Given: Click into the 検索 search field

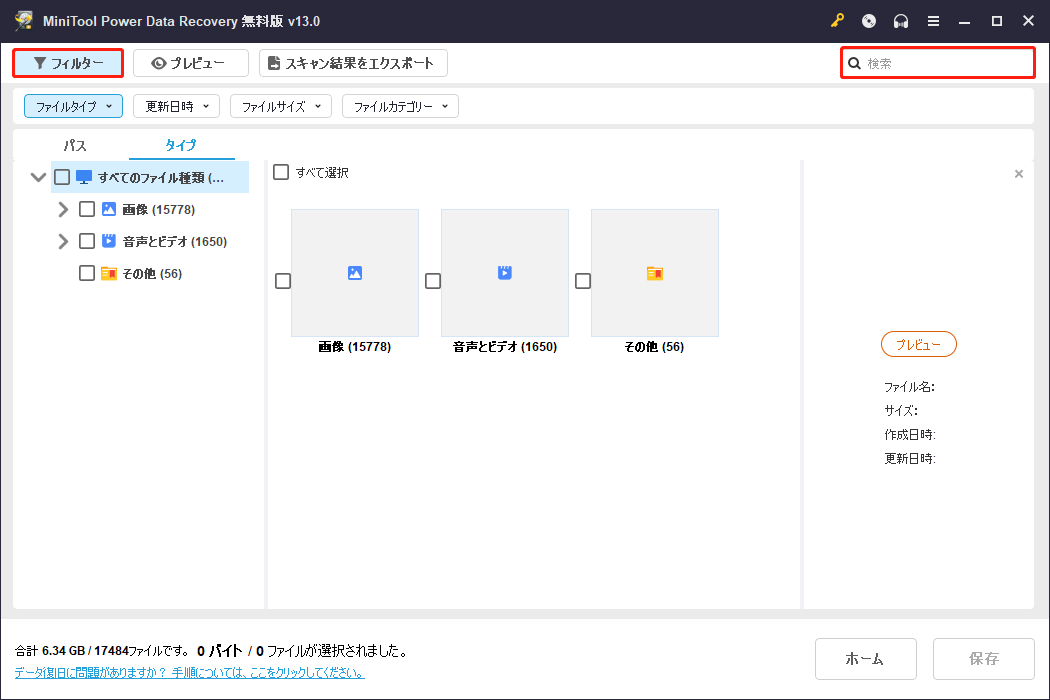Looking at the screenshot, I should pyautogui.click(x=938, y=63).
